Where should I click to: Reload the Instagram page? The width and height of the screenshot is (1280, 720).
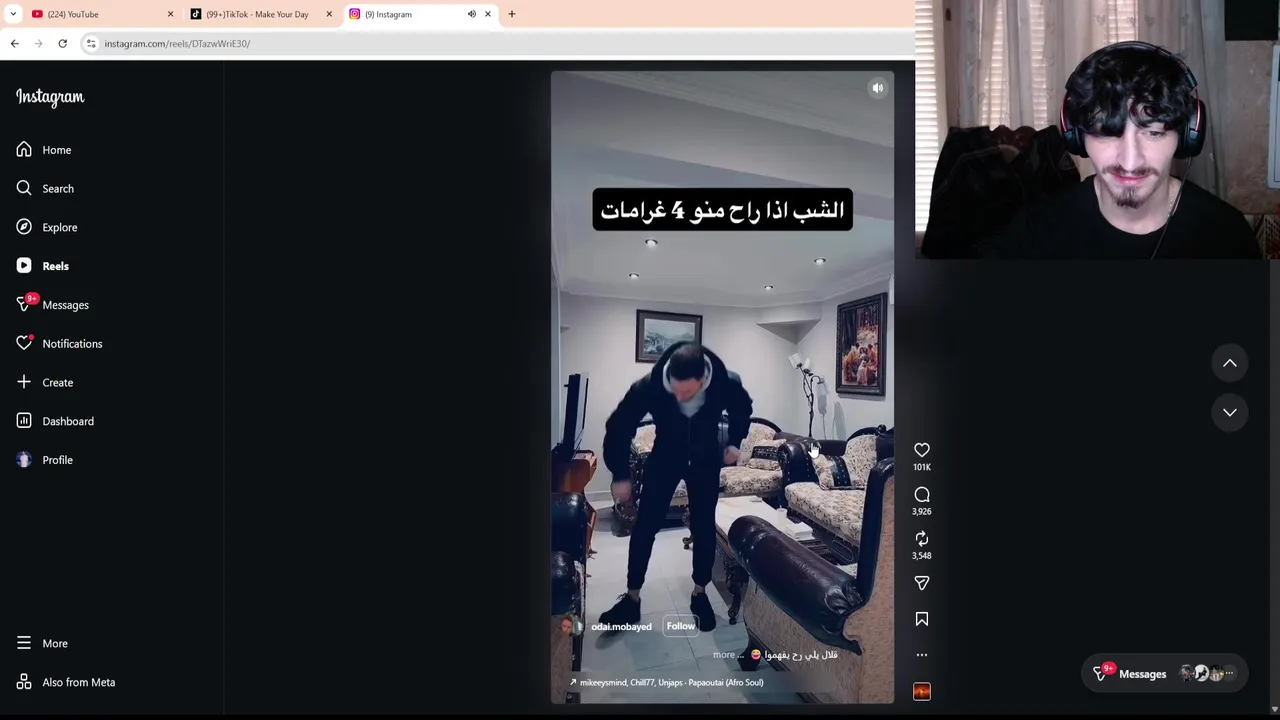point(62,43)
